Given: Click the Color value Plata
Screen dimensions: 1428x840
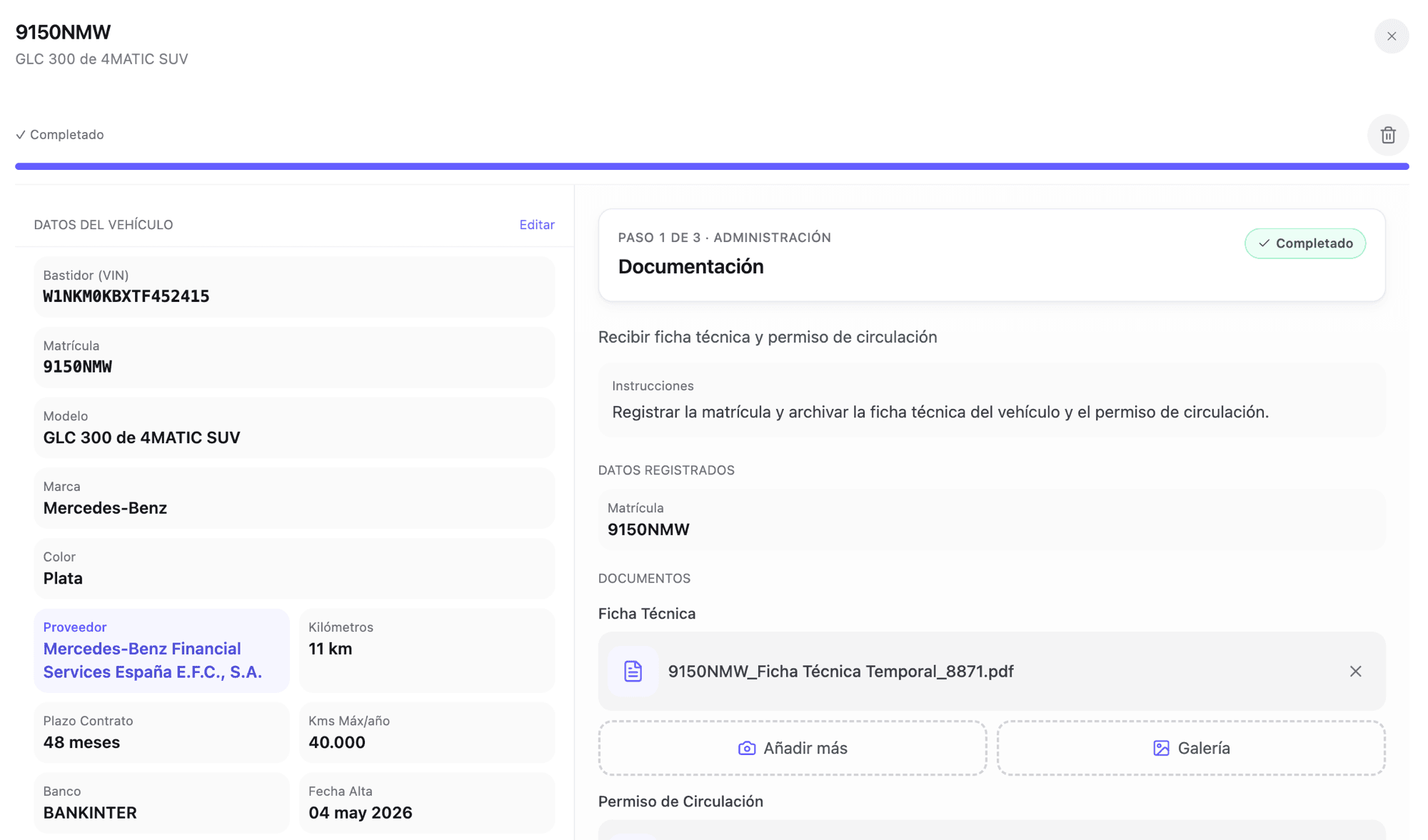Looking at the screenshot, I should (x=63, y=579).
